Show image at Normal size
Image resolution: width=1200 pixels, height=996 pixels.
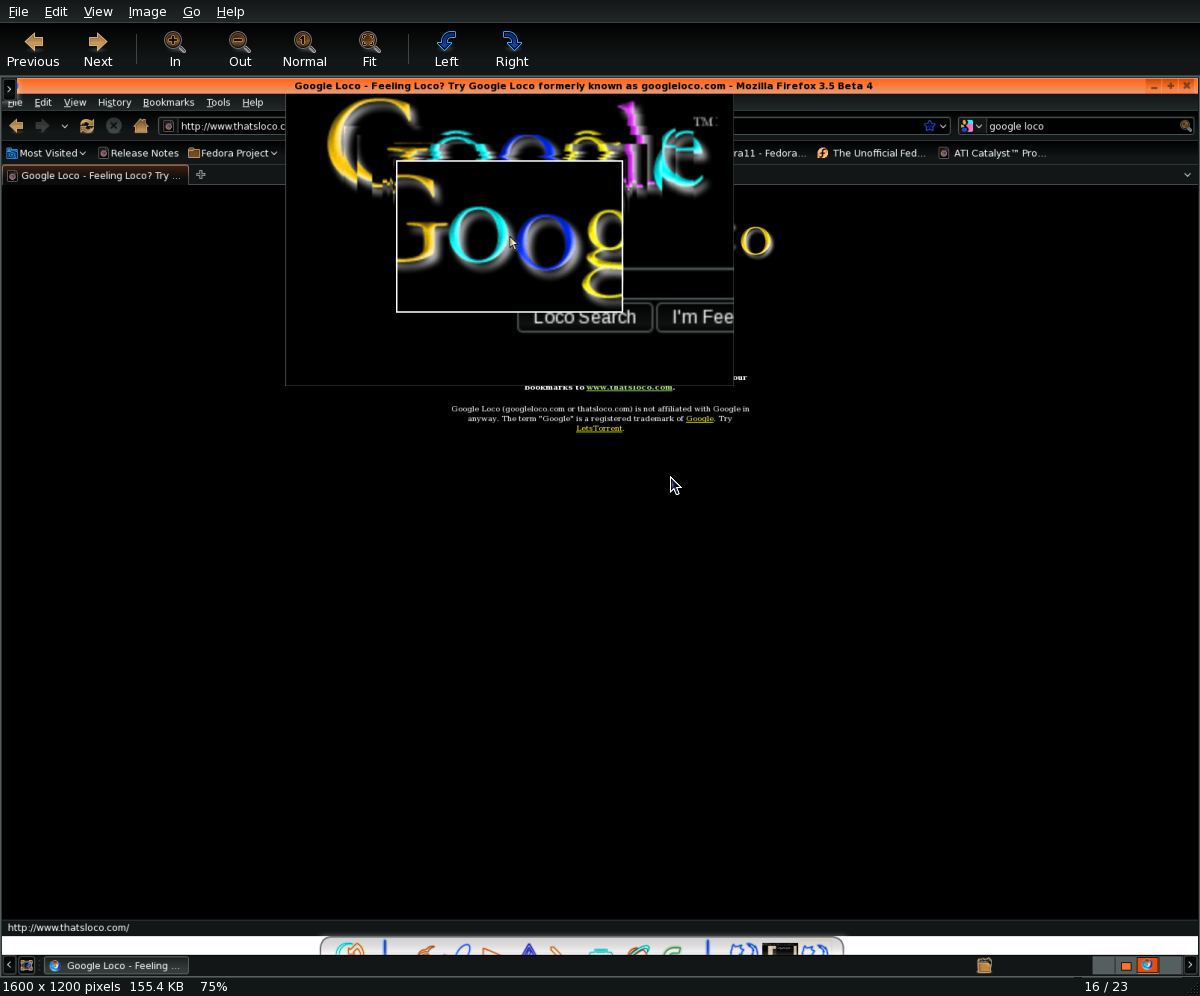pos(305,49)
